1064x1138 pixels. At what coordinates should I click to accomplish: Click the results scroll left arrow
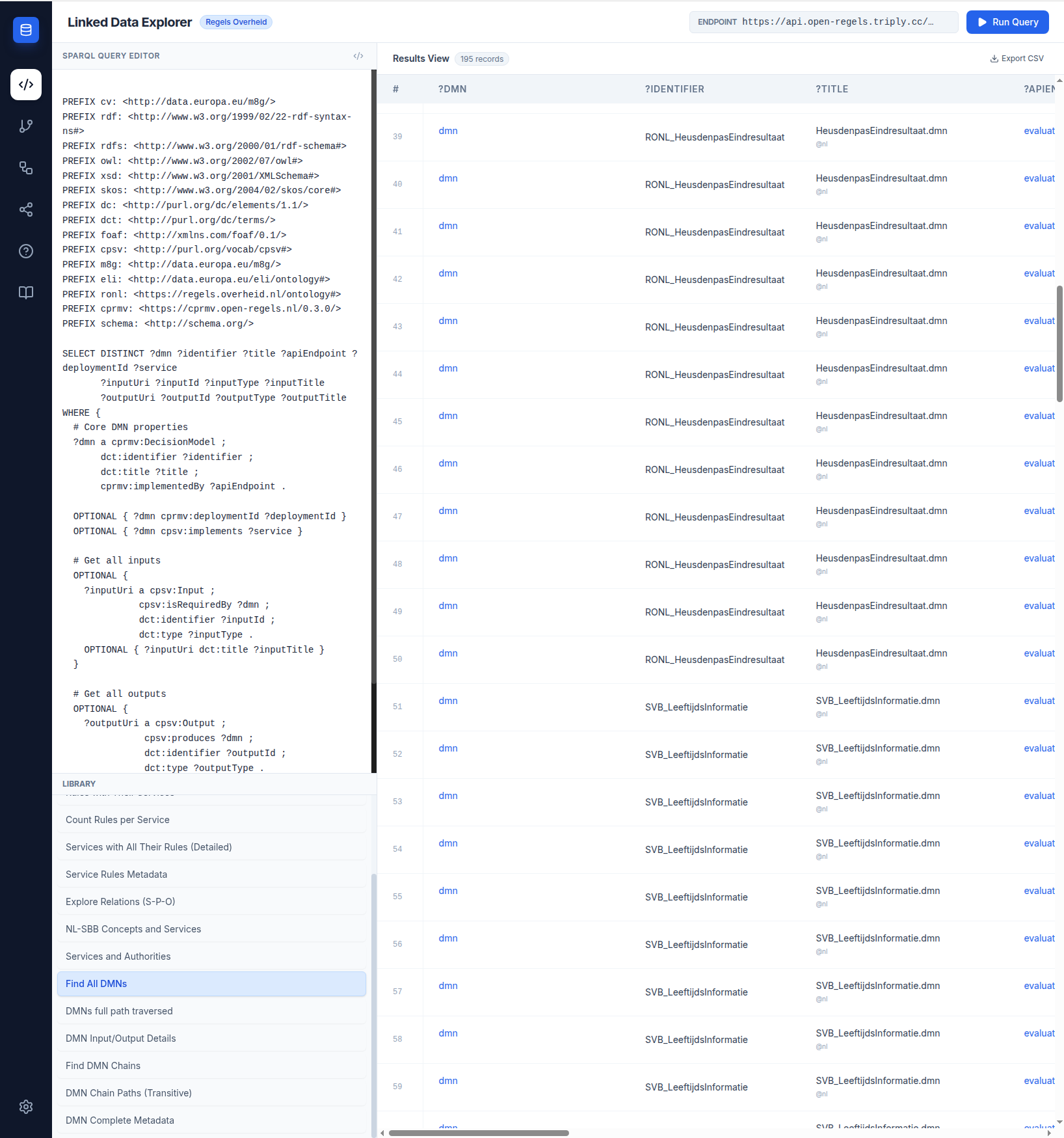[382, 1133]
